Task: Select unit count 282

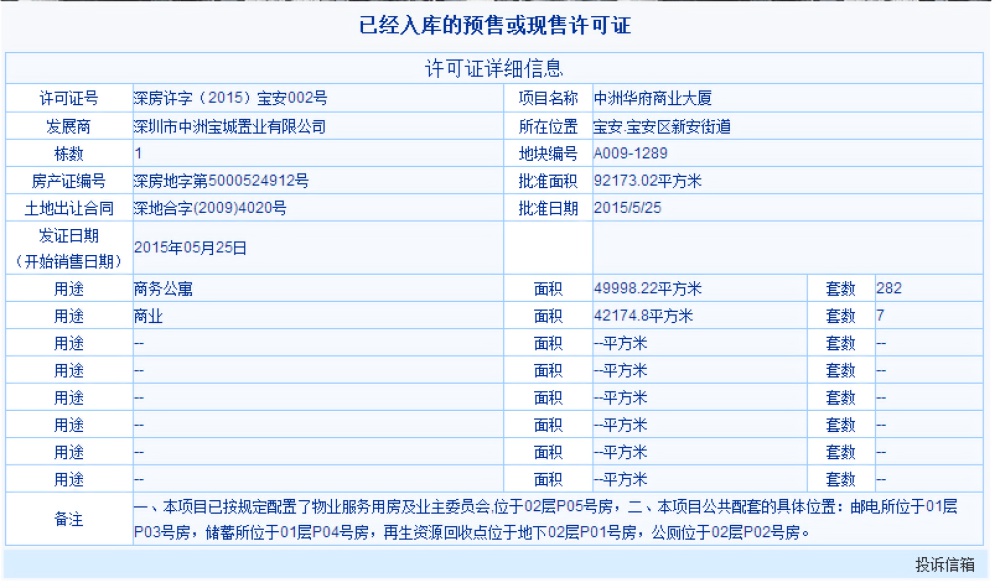Action: 889,288
